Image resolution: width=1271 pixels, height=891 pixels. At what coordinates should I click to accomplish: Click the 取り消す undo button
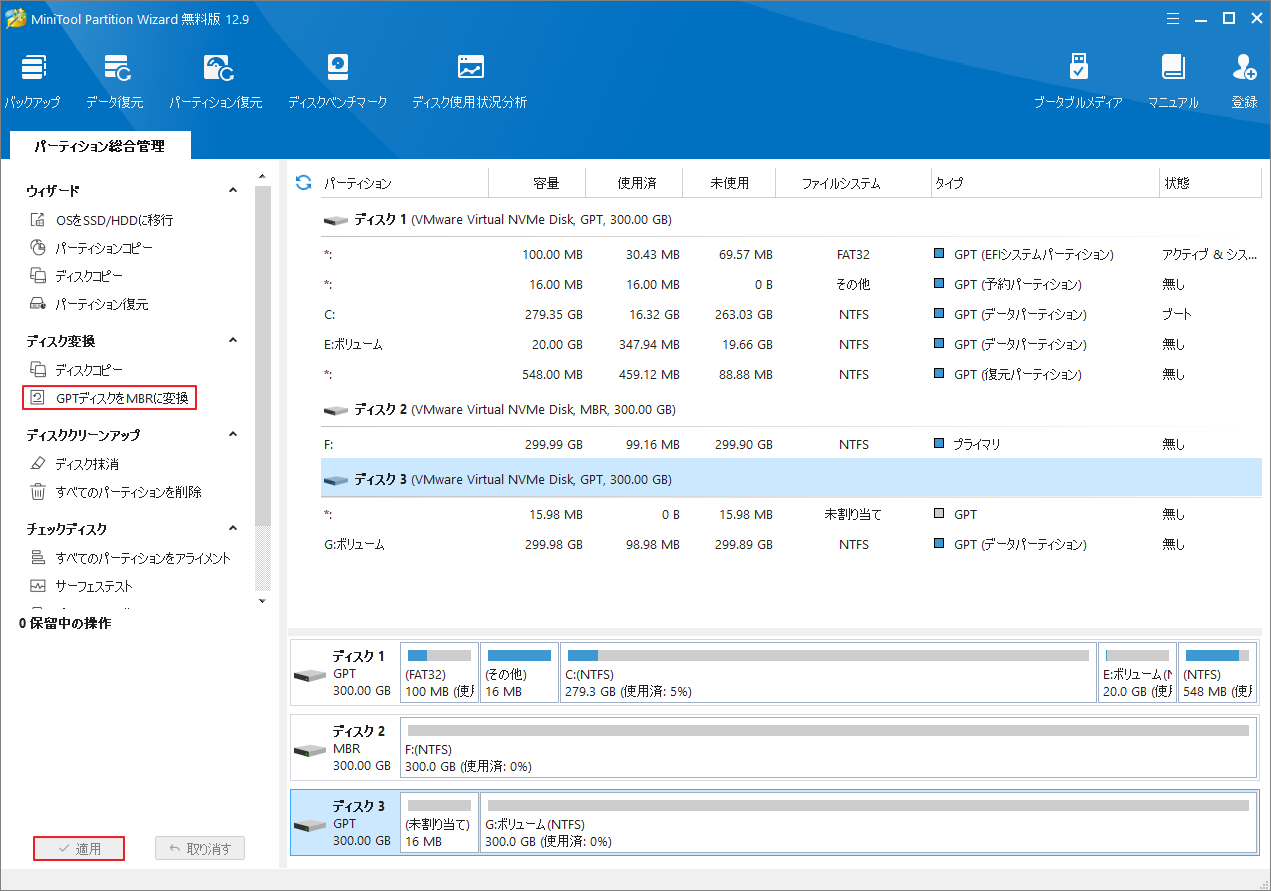click(x=200, y=848)
